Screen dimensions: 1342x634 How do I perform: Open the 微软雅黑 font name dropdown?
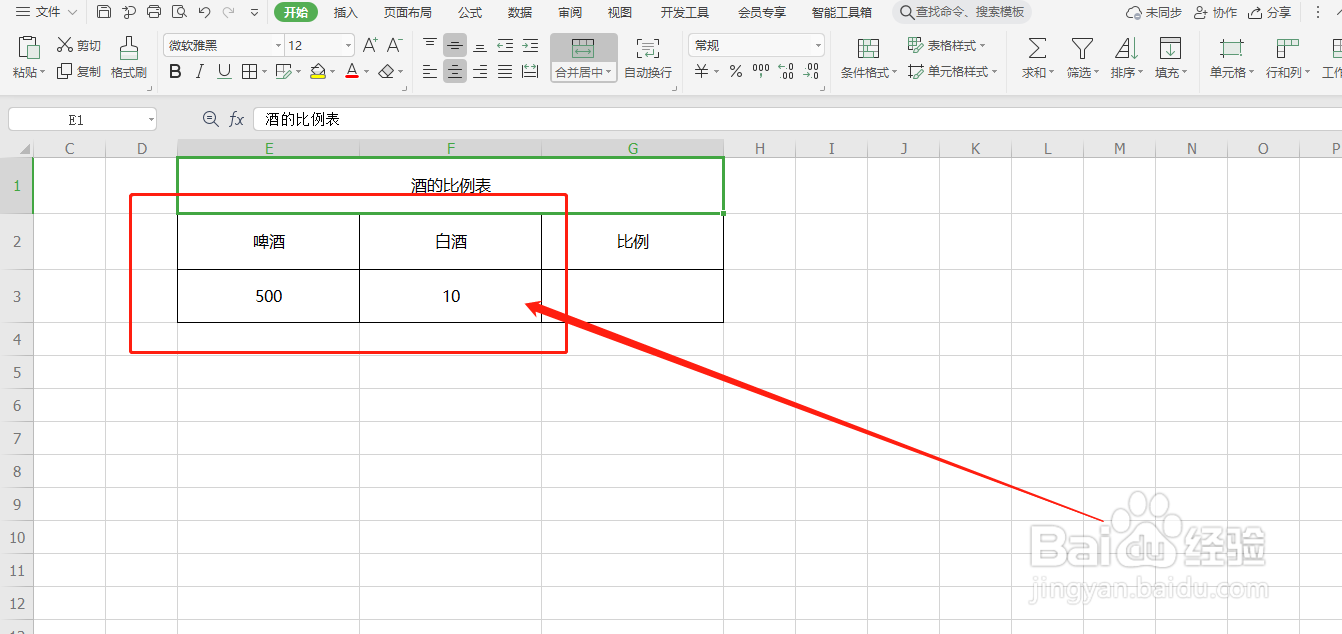click(x=278, y=46)
